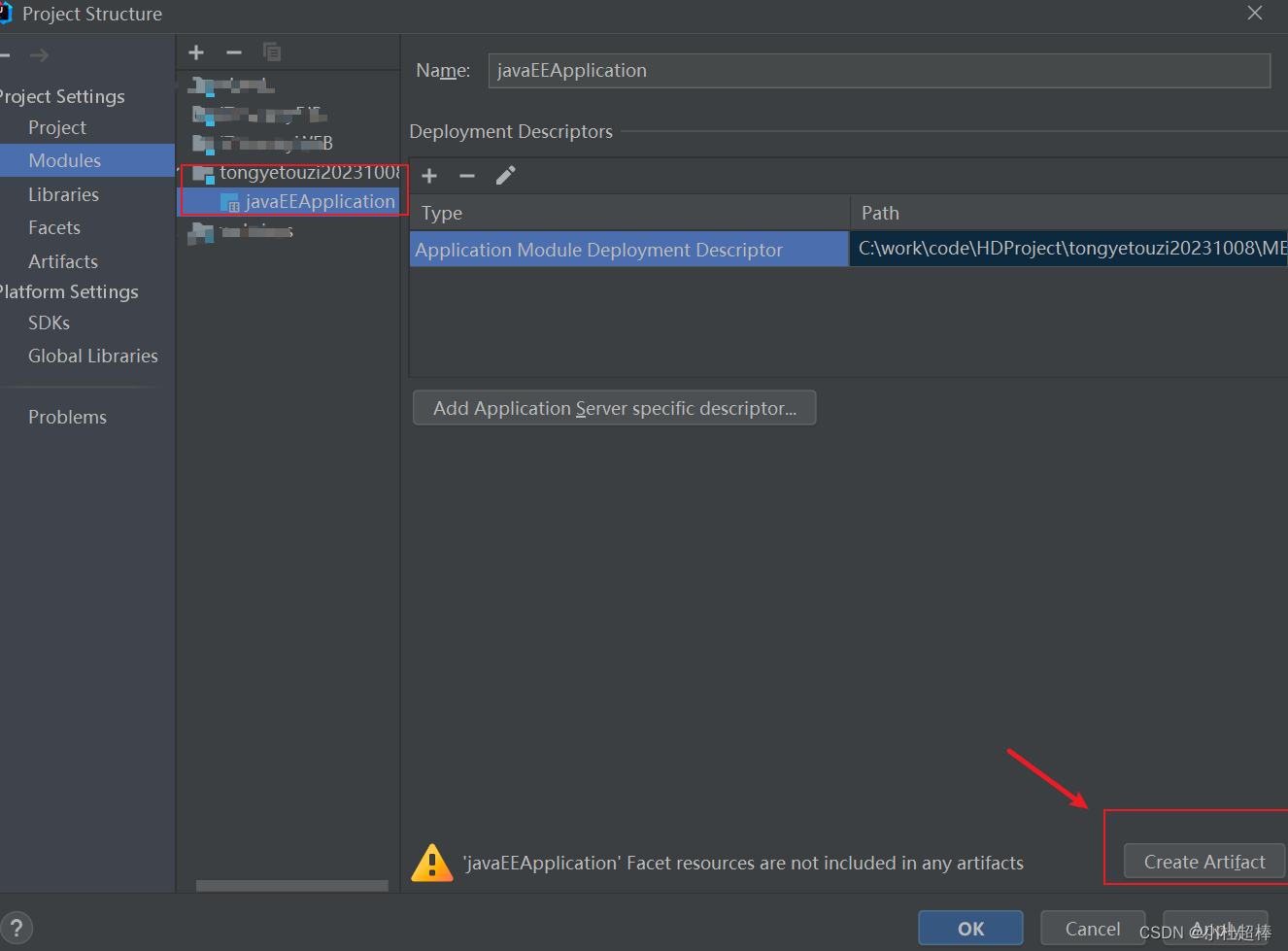Click the Cancel button
Screen dimensions: 1288x951
1093,929
